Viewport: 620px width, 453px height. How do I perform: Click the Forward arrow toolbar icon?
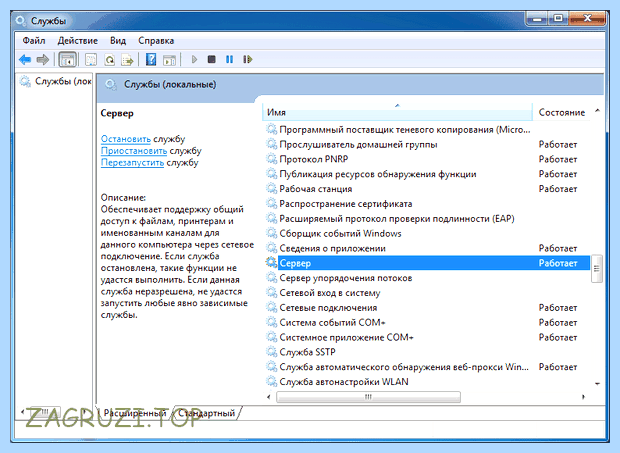pyautogui.click(x=43, y=60)
